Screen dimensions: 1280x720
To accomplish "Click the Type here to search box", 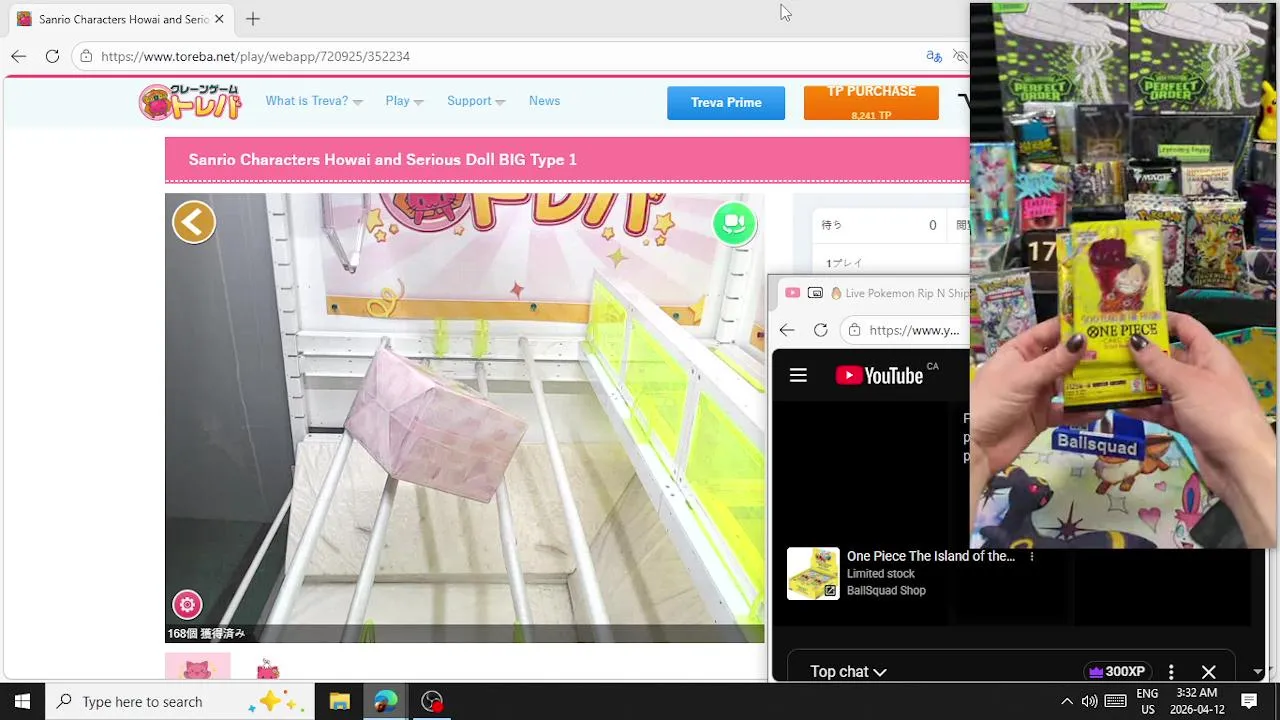I will [180, 701].
